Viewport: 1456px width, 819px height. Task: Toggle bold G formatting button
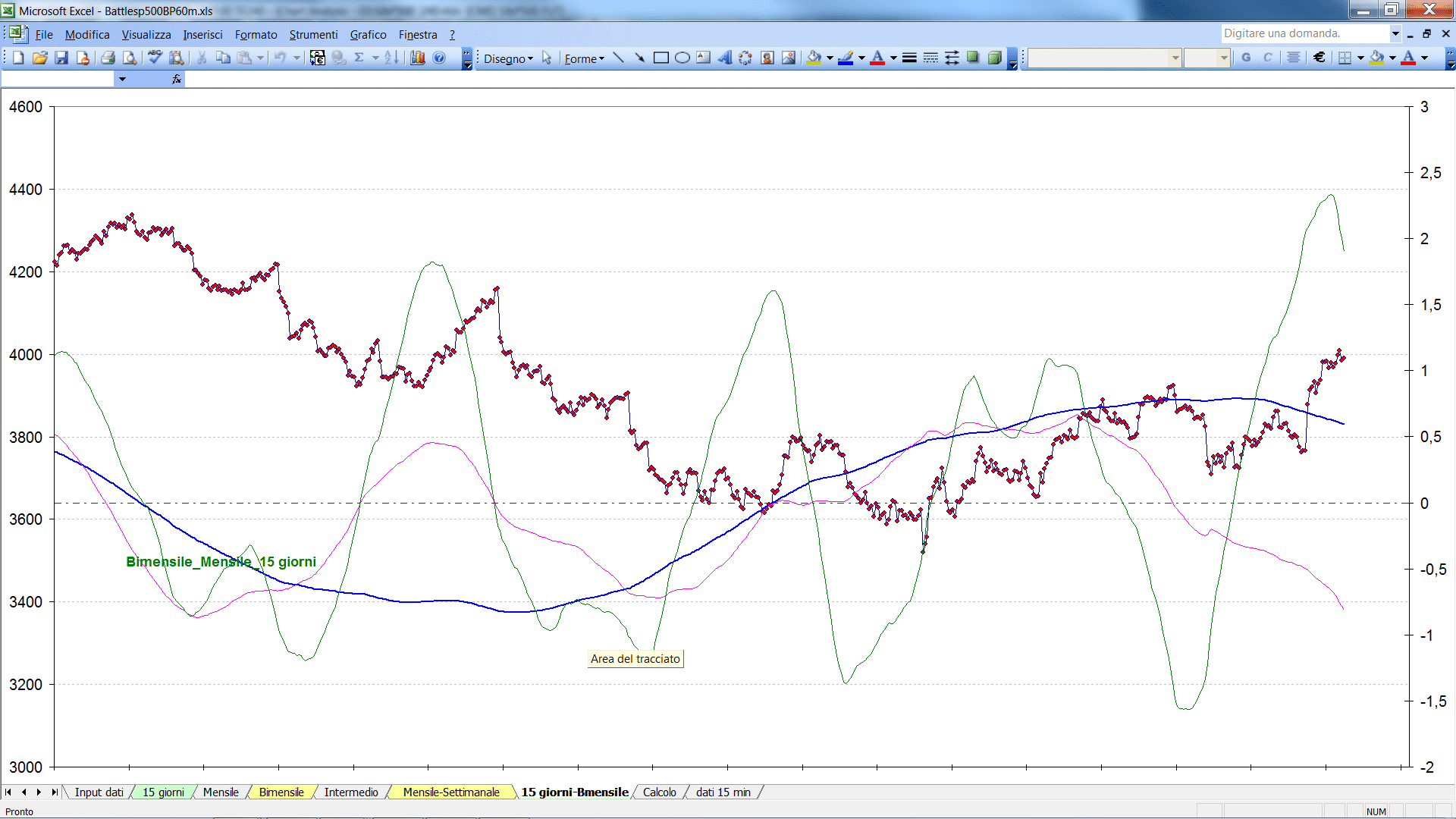pos(1246,58)
